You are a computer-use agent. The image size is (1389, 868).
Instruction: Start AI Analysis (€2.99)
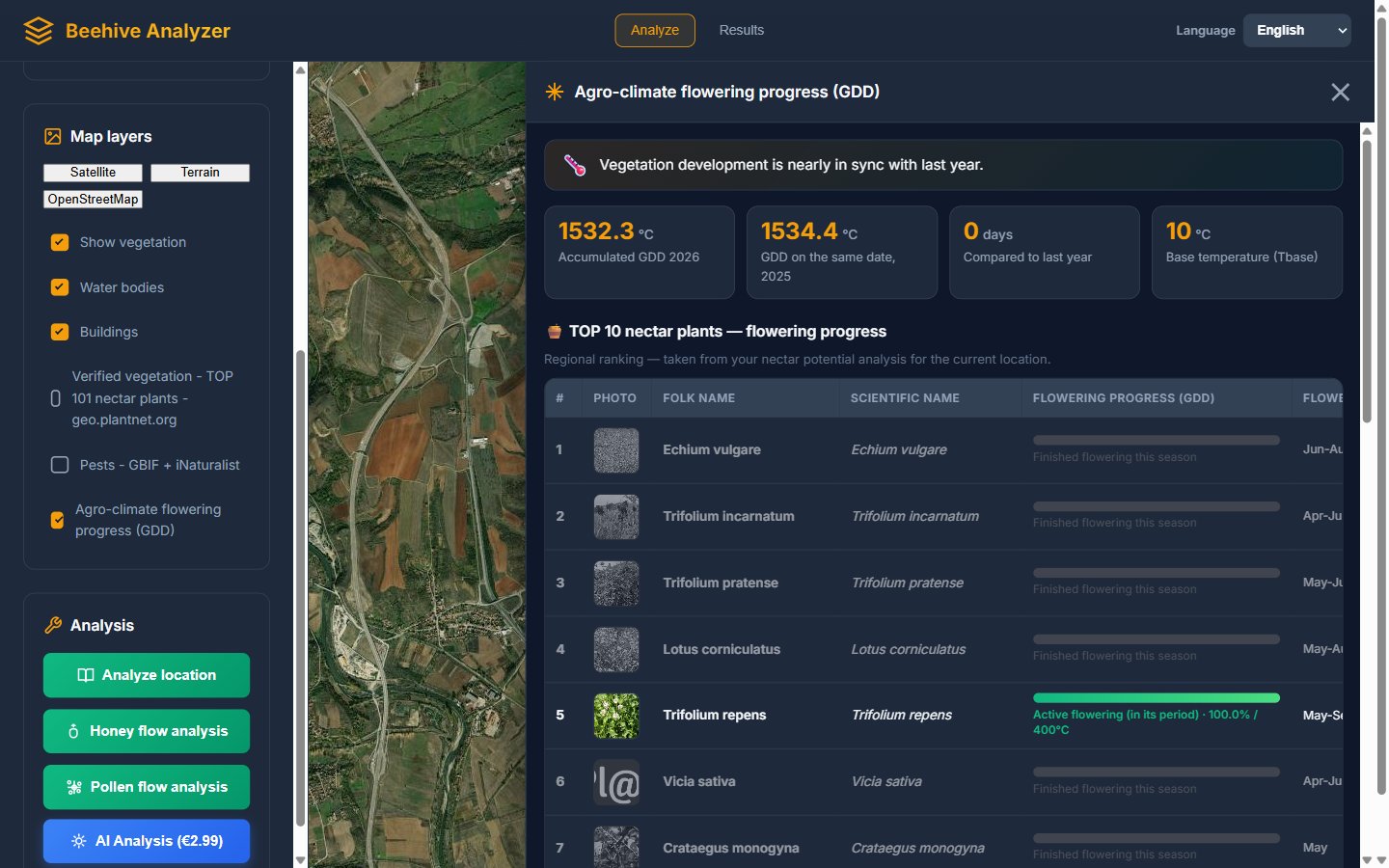click(x=147, y=841)
